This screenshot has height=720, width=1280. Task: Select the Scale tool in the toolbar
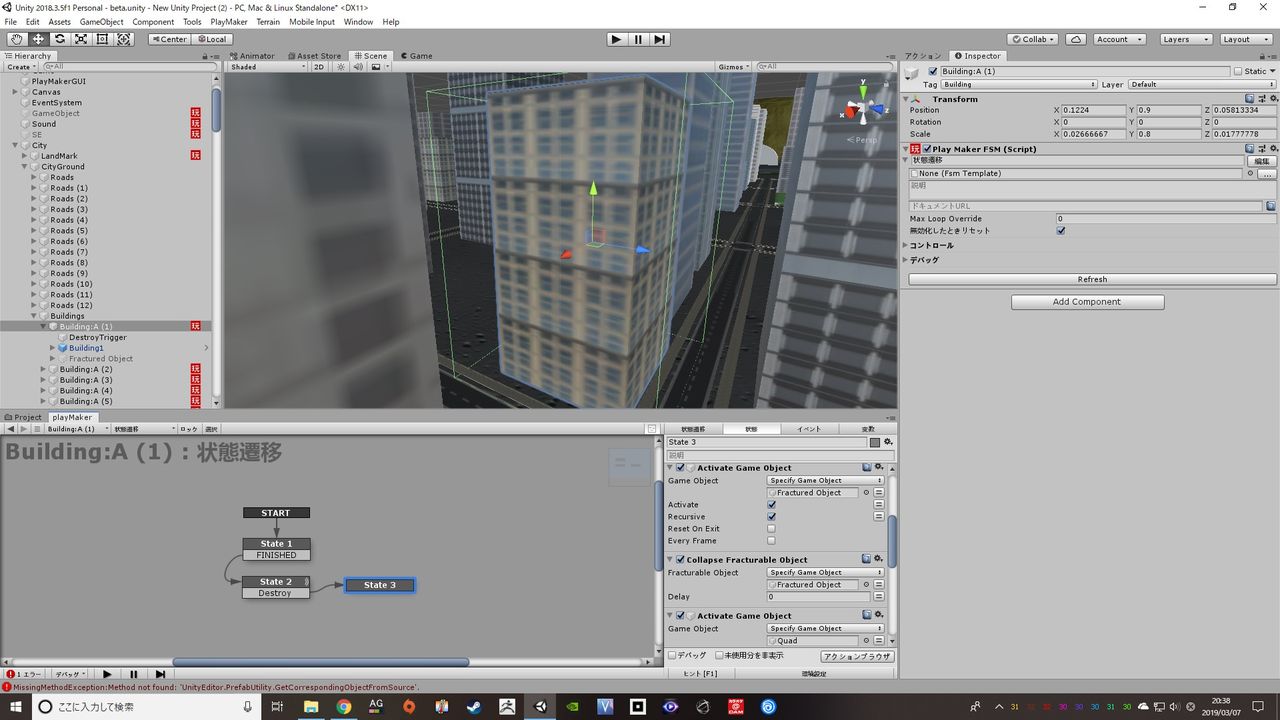point(81,39)
